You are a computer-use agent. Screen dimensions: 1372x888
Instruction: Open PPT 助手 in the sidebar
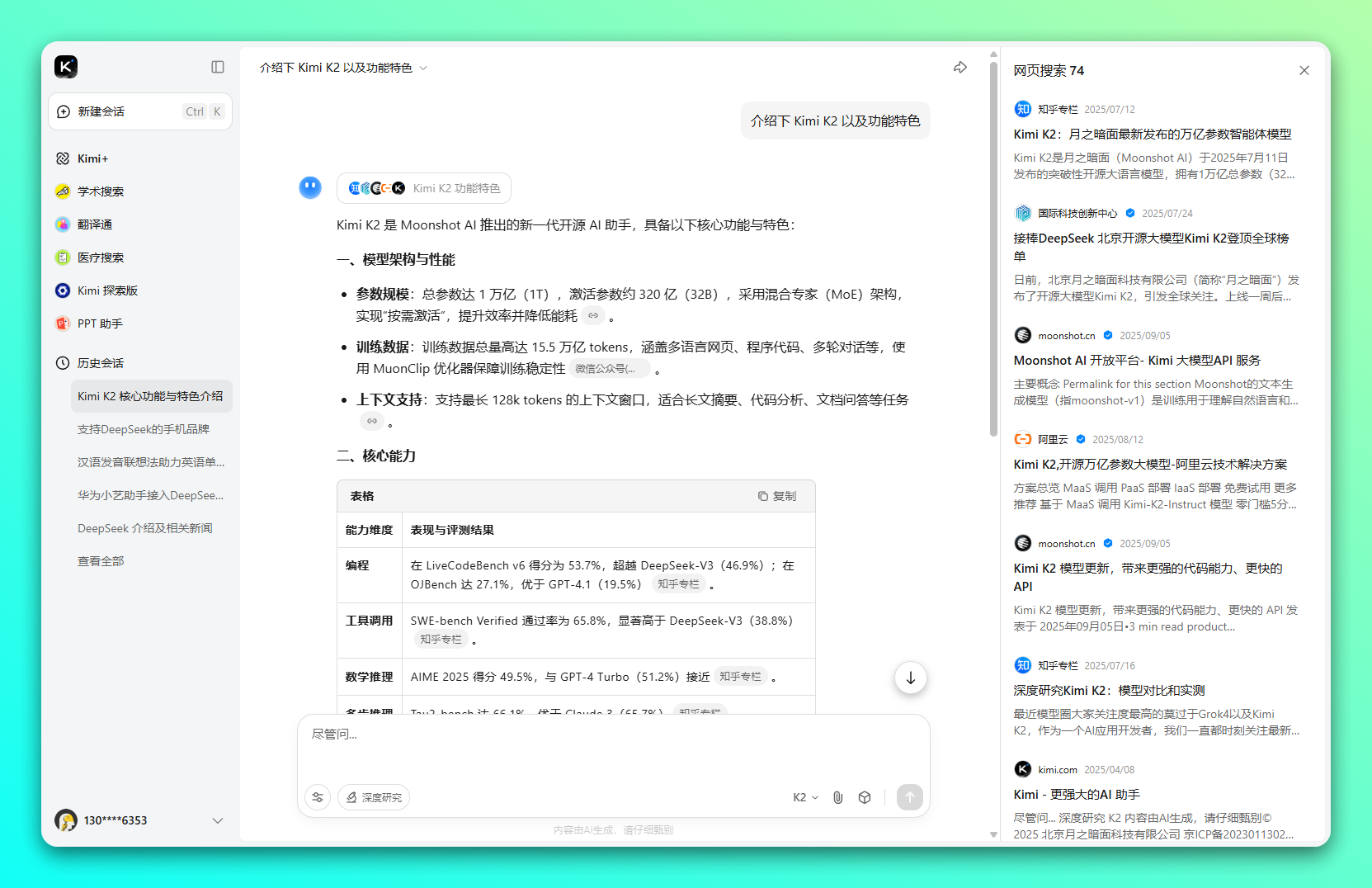click(140, 324)
